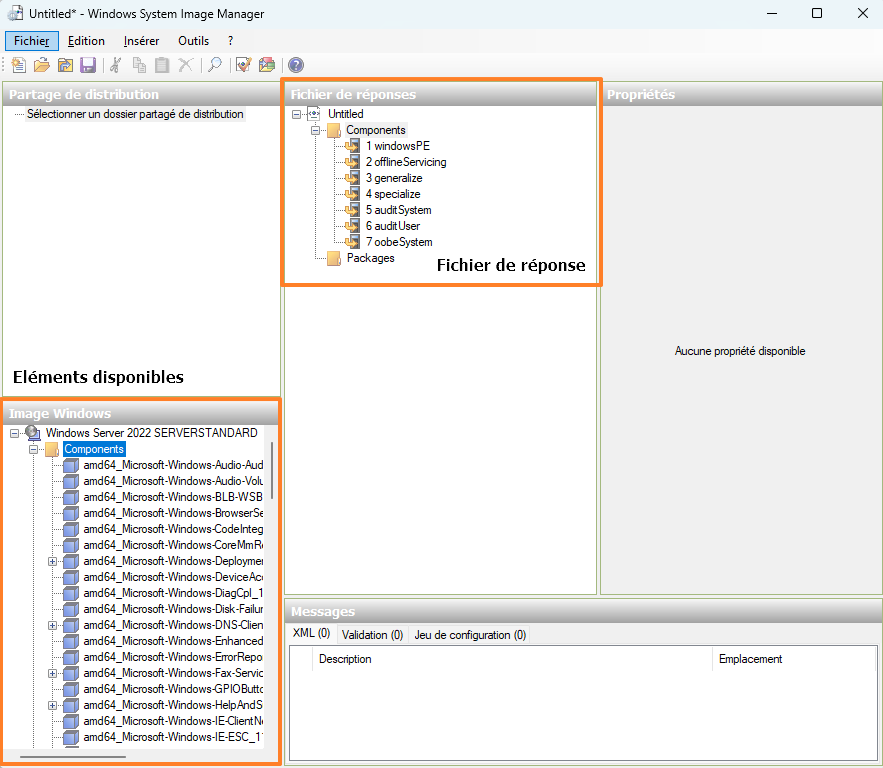883x768 pixels.
Task: Select the Packages node in the answer file
Action: coord(370,258)
